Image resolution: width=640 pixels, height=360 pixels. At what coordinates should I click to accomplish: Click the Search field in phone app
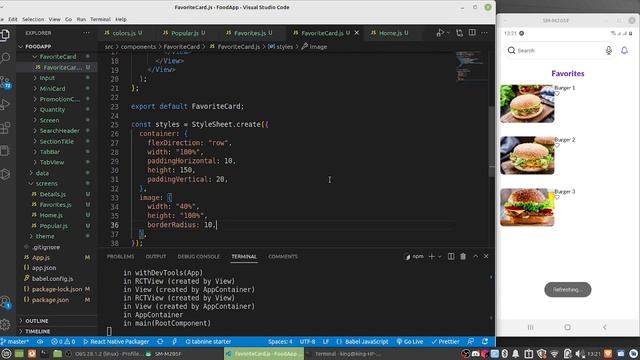(x=559, y=50)
